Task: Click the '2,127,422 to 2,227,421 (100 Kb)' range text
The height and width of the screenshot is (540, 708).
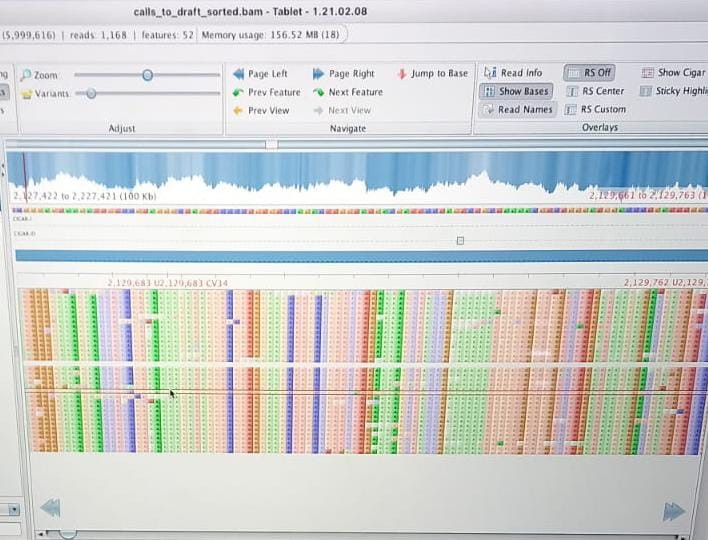Action: 85,196
